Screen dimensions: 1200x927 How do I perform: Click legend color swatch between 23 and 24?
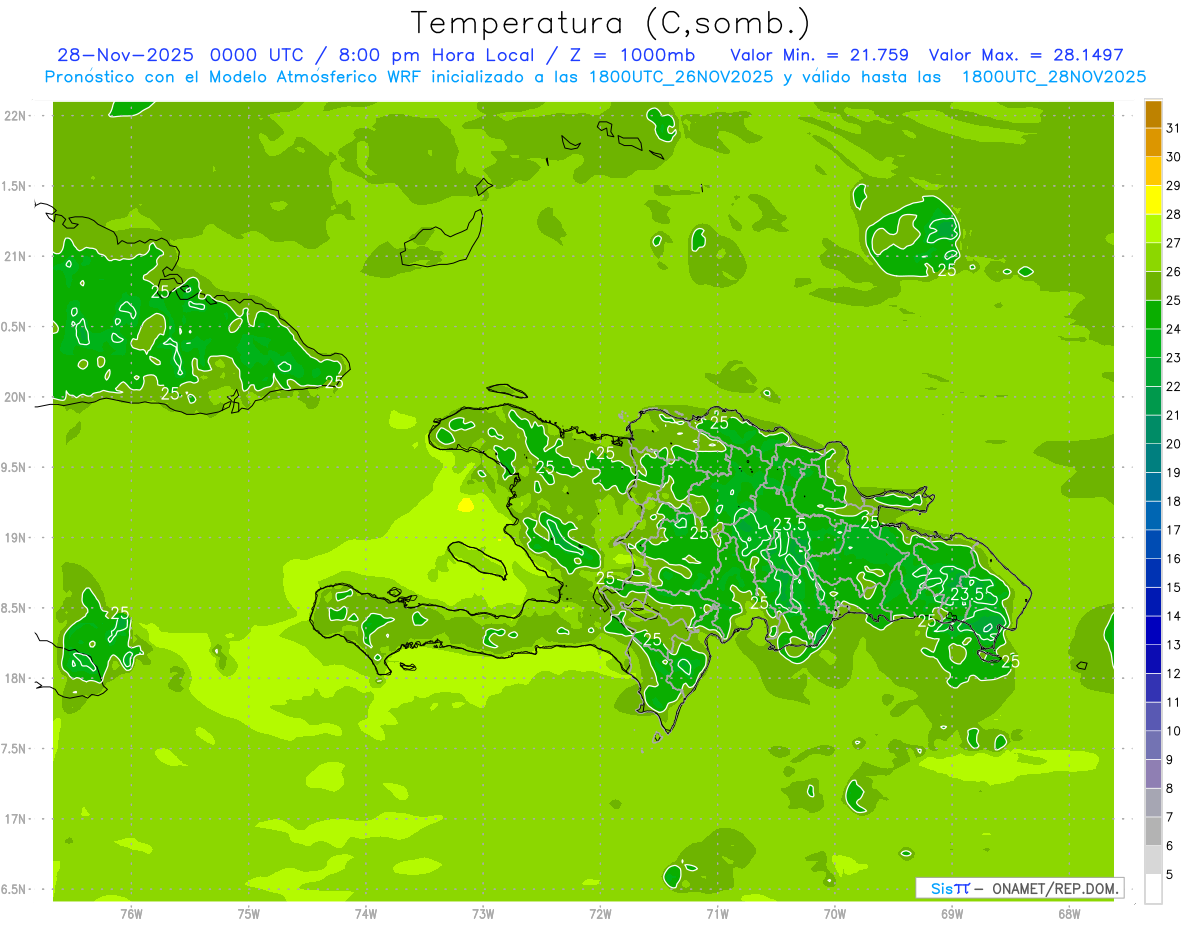click(x=1153, y=343)
